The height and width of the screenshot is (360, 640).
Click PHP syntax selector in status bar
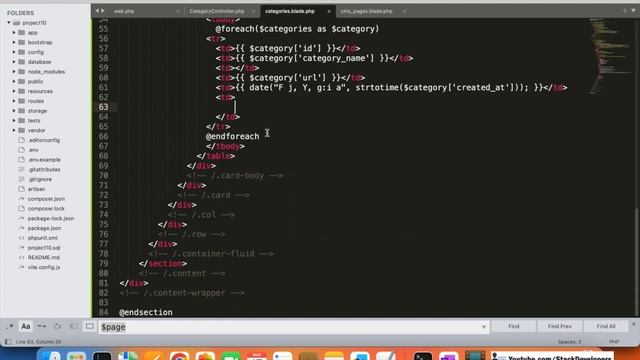click(614, 342)
